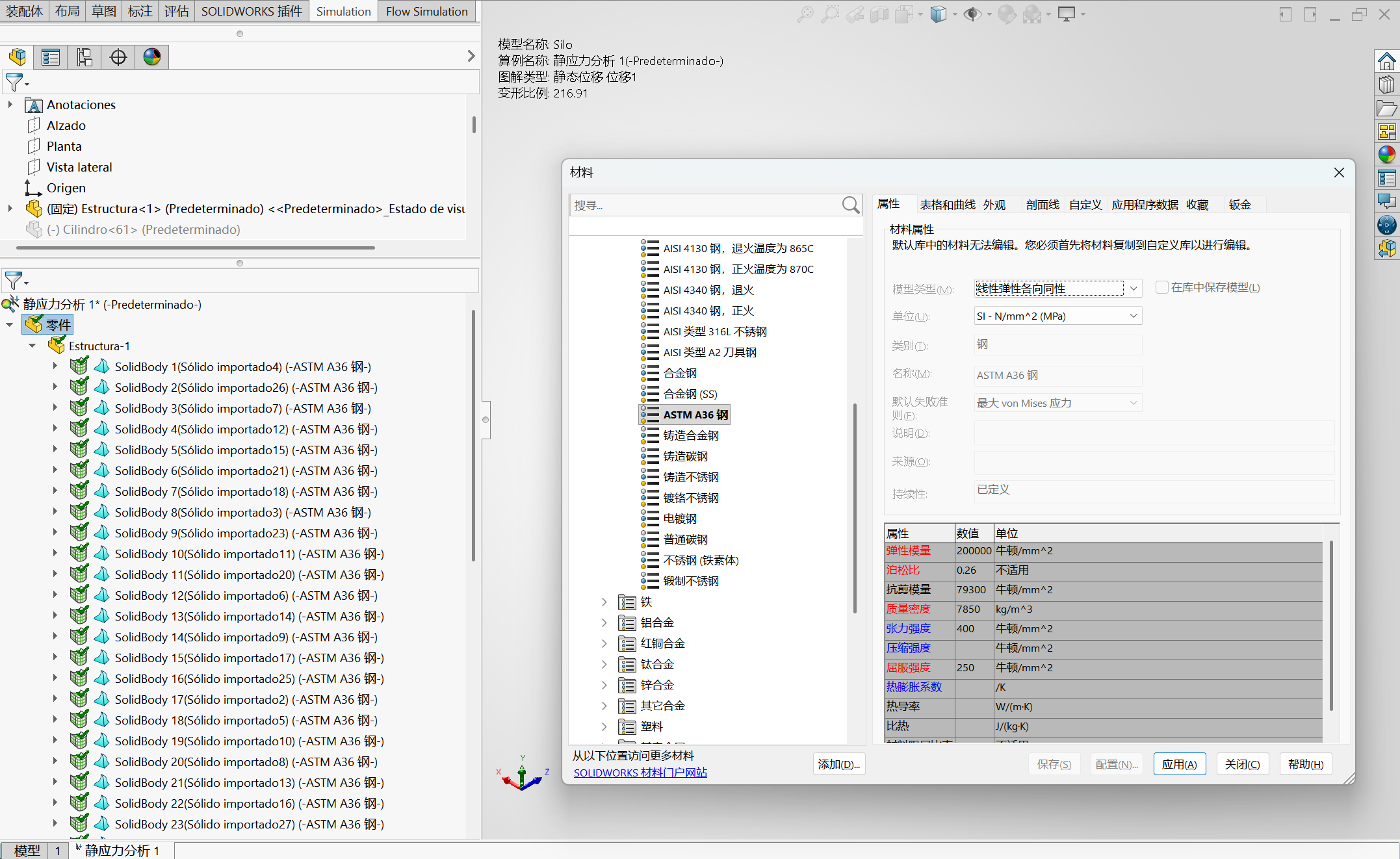Click the 搜寻 material search field
Screen dimensions: 1400x859
tap(706, 205)
